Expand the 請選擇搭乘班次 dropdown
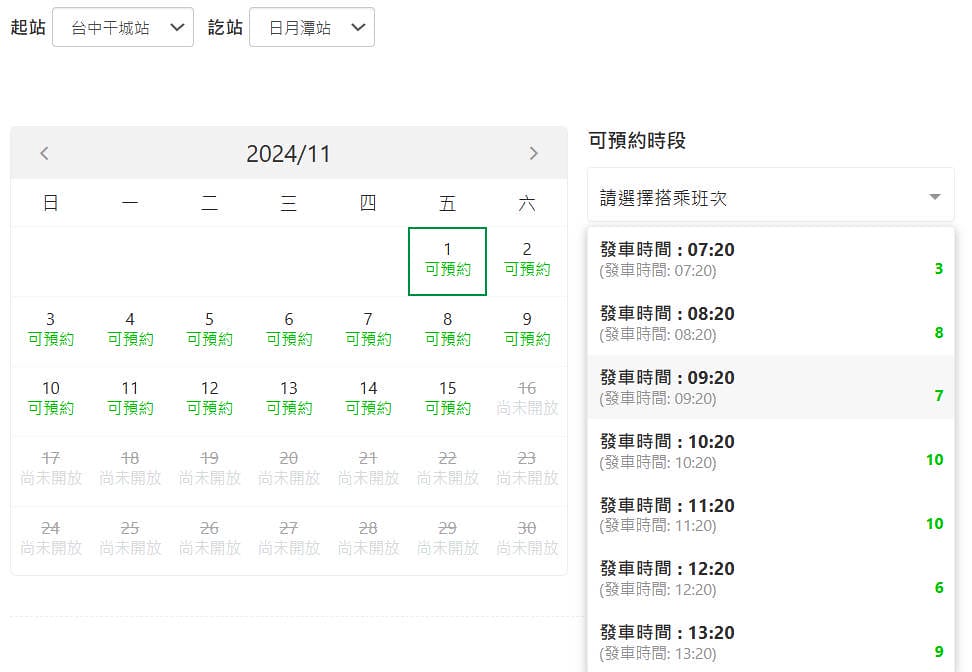 click(771, 197)
